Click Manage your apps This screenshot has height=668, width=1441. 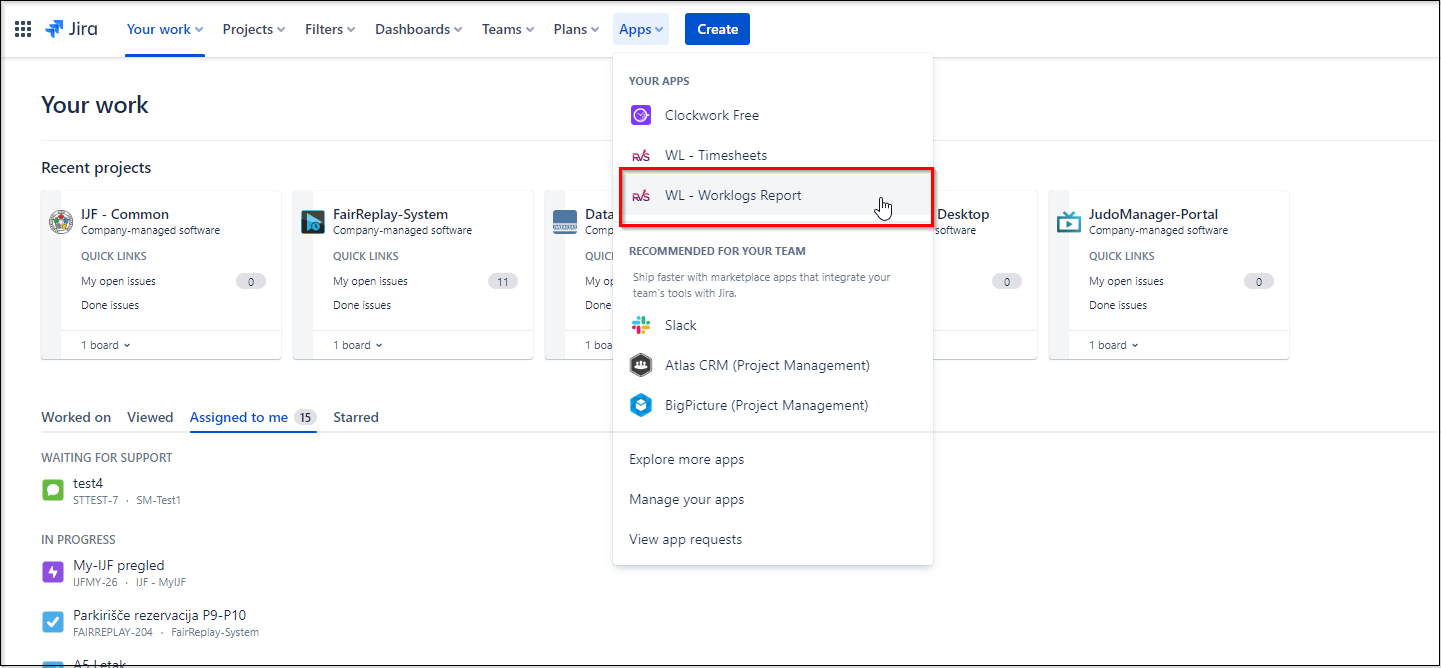pos(773,499)
